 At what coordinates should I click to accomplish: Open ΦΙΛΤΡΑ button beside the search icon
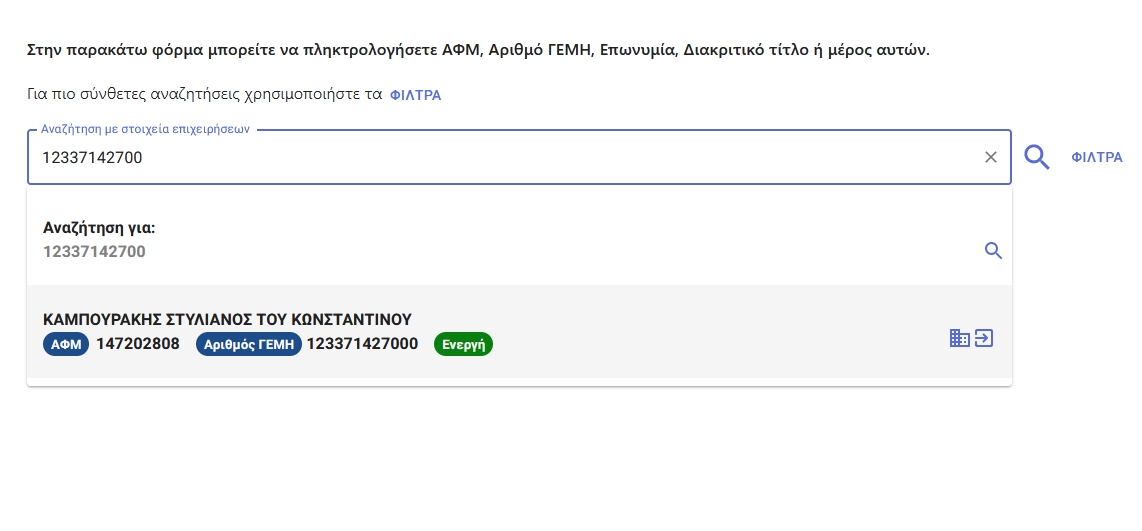point(1096,157)
